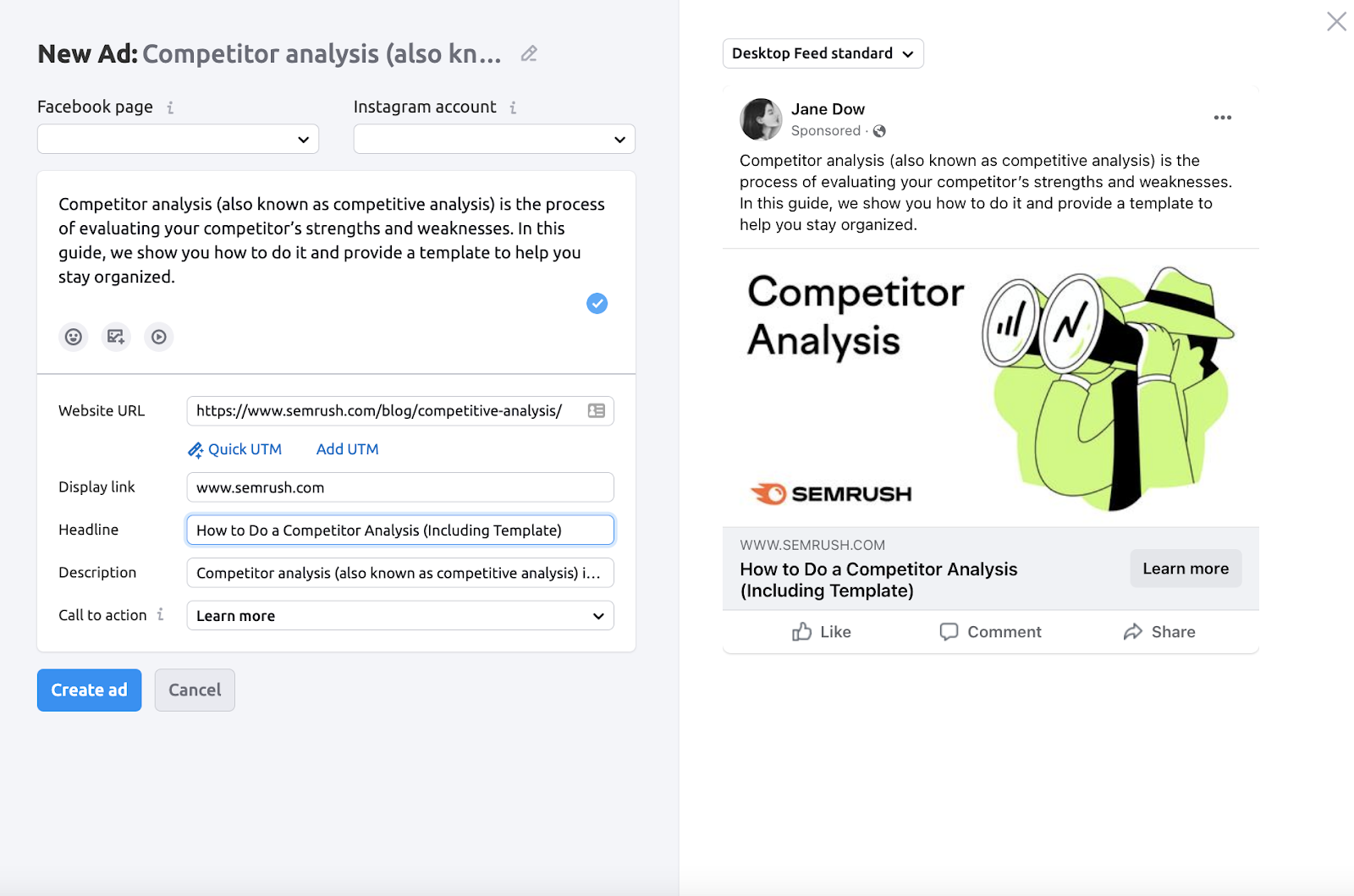Click the pencil icon to edit ad name
The image size is (1354, 896).
529,53
